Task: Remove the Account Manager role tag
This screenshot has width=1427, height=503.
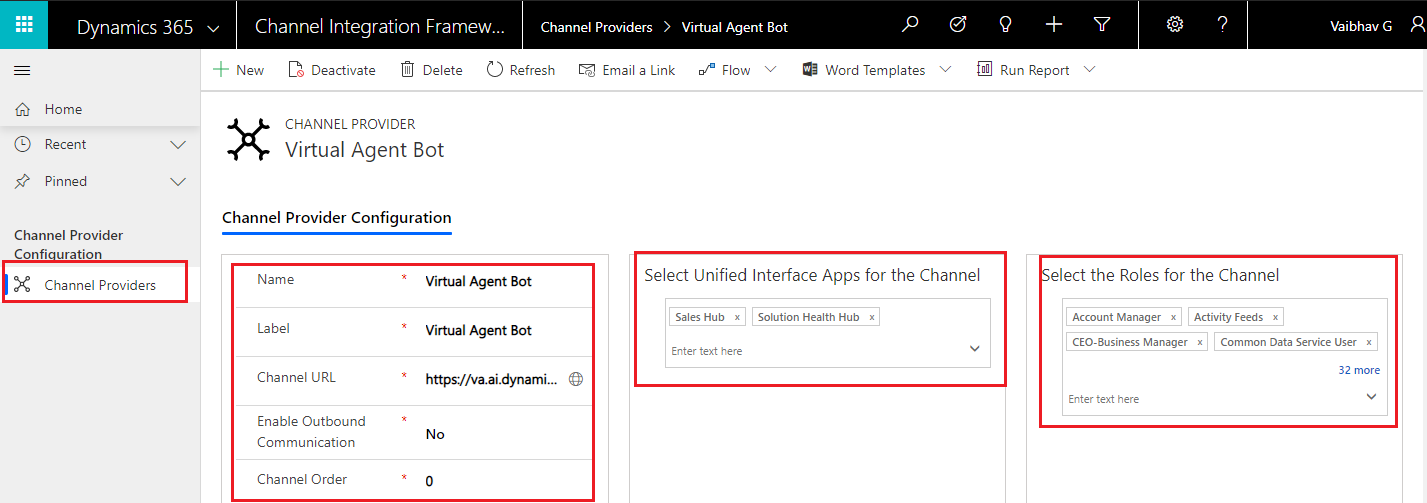Action: tap(1174, 317)
